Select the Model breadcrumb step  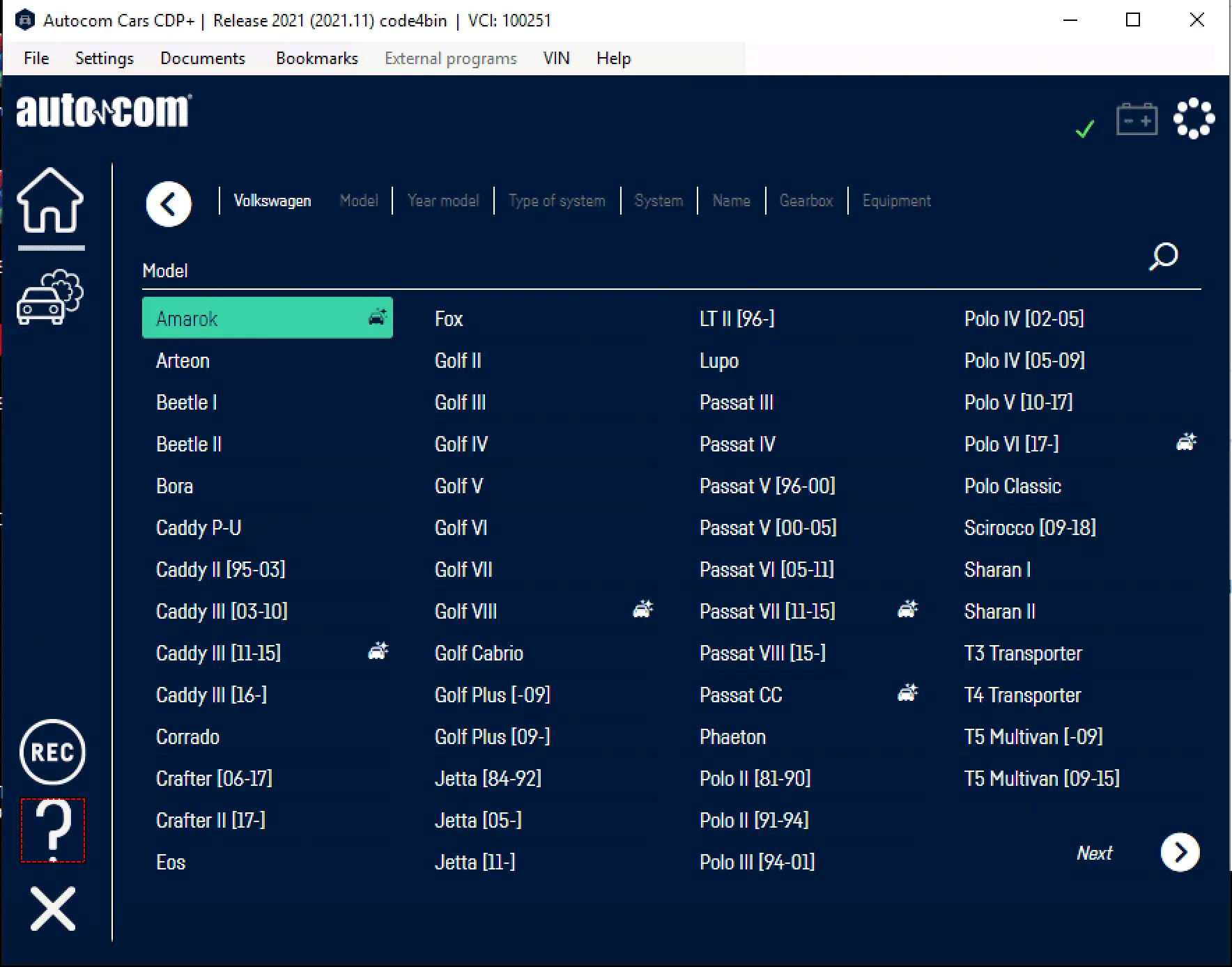tap(359, 201)
